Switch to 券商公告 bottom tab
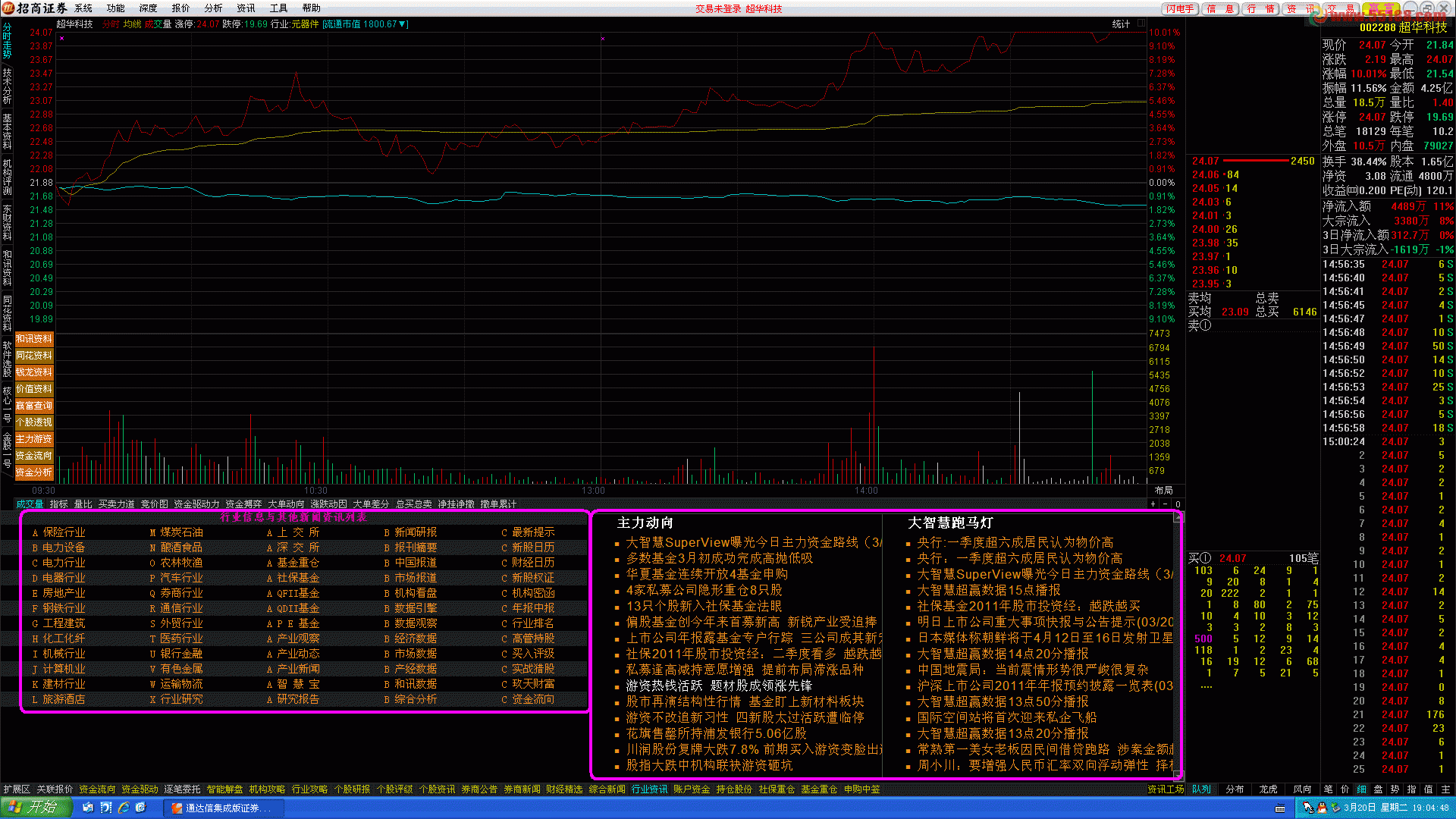The width and height of the screenshot is (1456, 819). click(x=479, y=789)
